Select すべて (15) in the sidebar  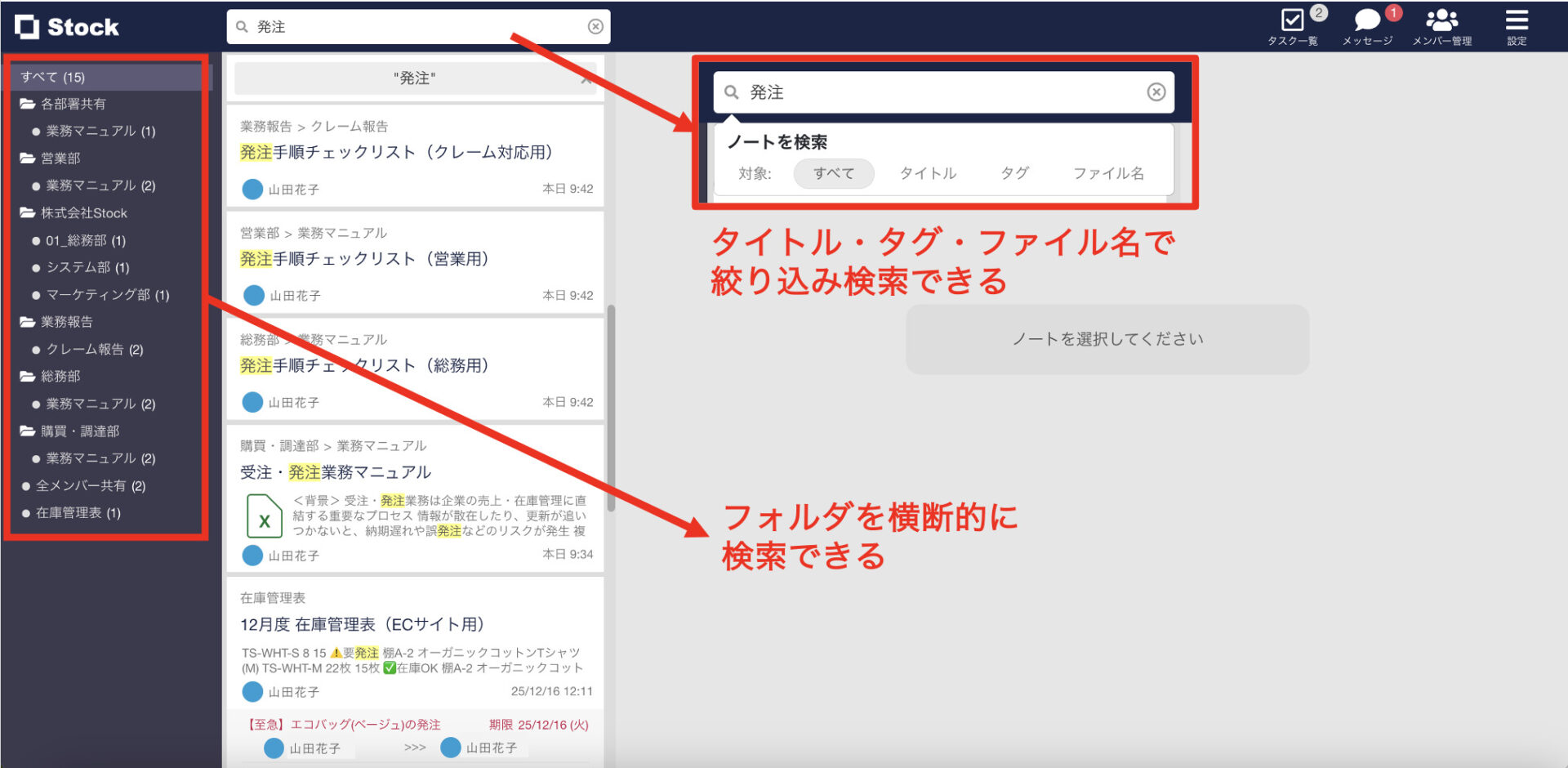(x=53, y=76)
